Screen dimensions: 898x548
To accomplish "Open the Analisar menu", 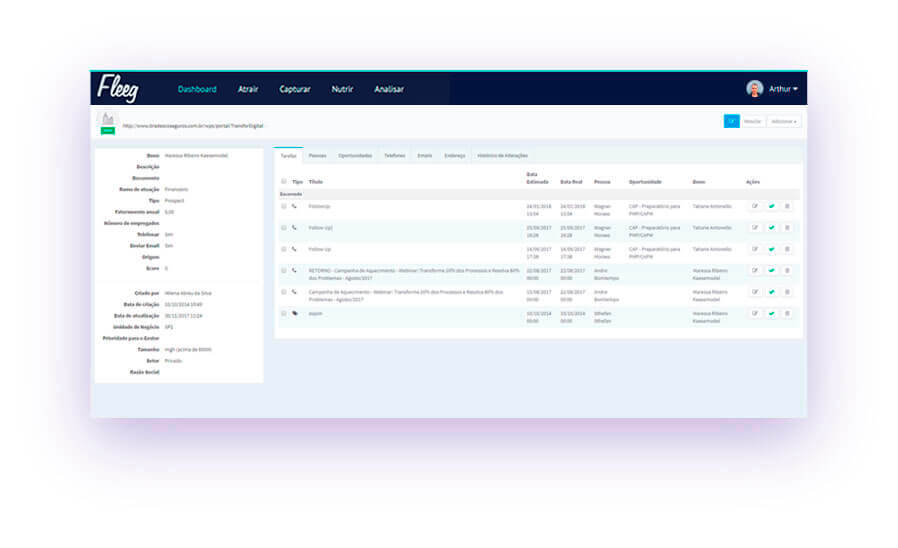I will tap(389, 89).
